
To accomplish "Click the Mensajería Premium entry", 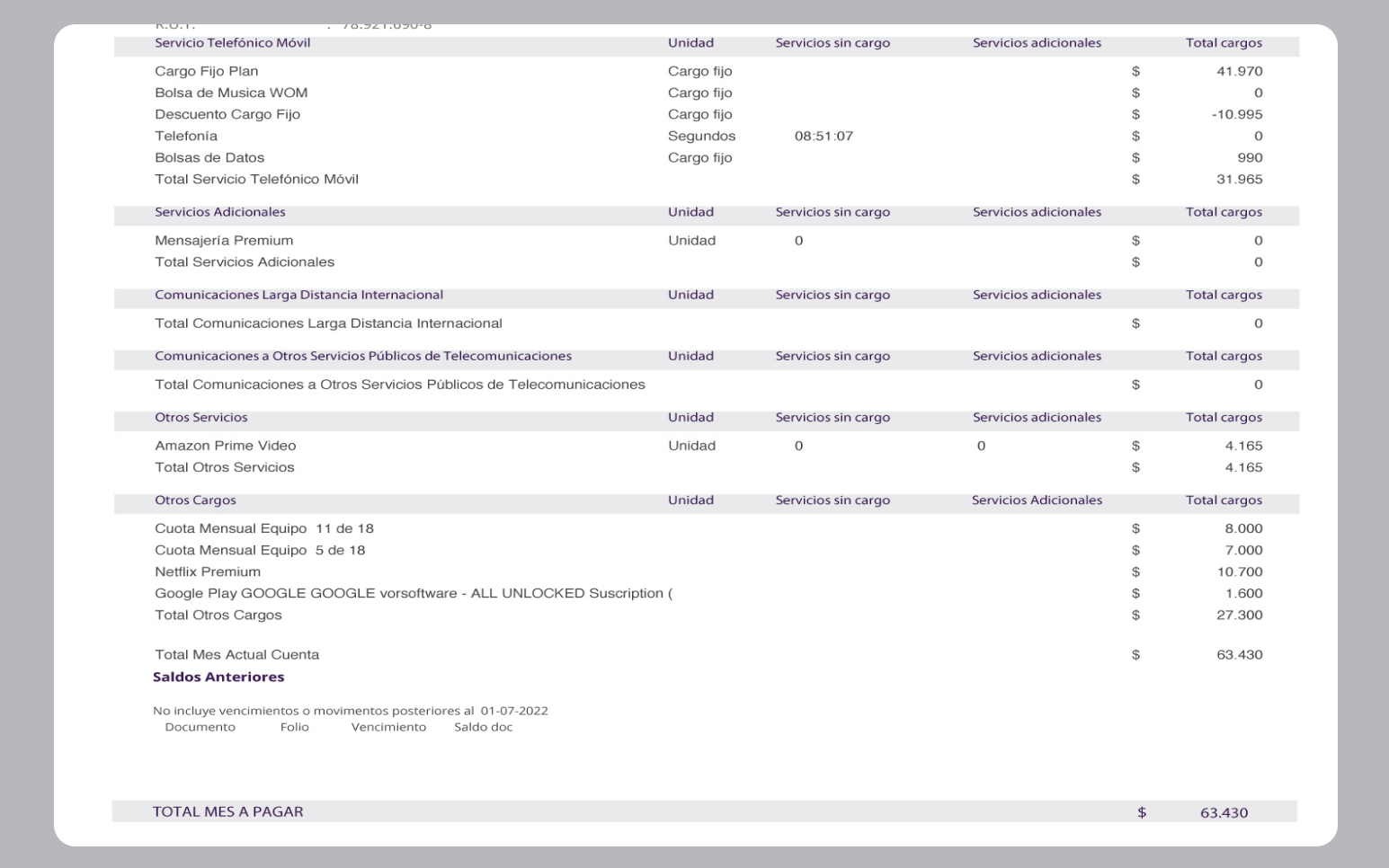I will 224,240.
